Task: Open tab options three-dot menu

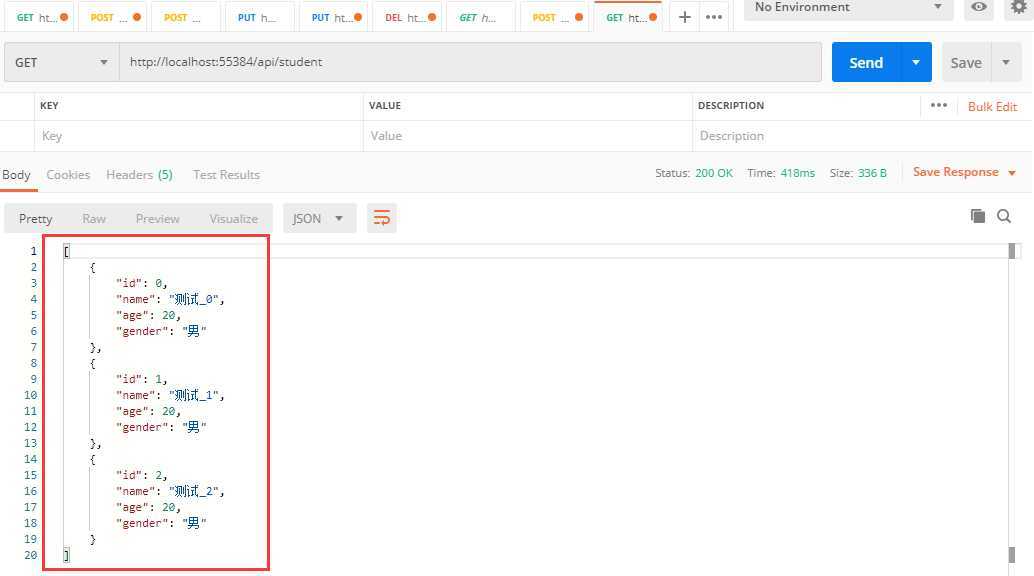Action: click(x=714, y=17)
